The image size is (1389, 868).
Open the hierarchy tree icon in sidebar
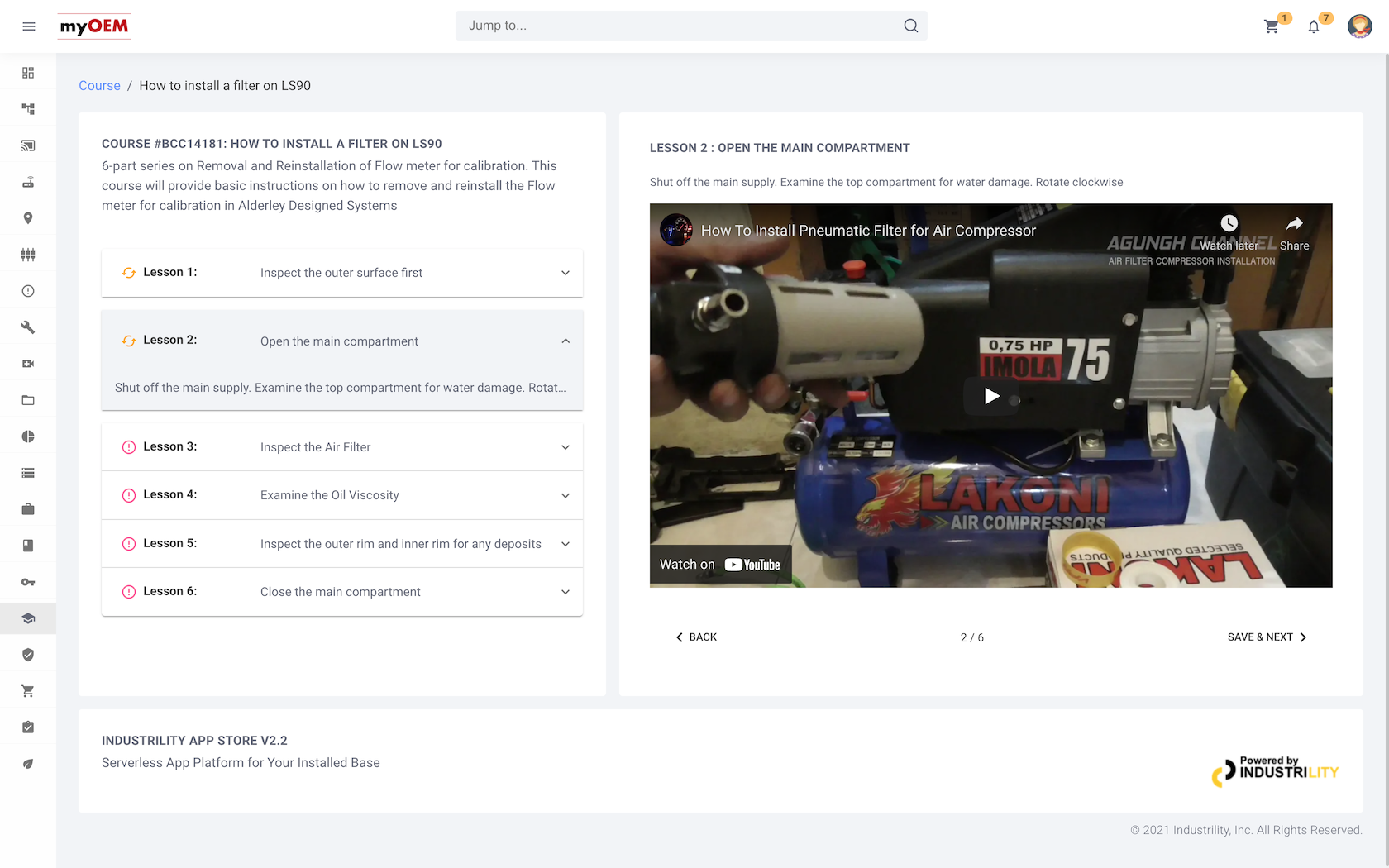point(28,109)
